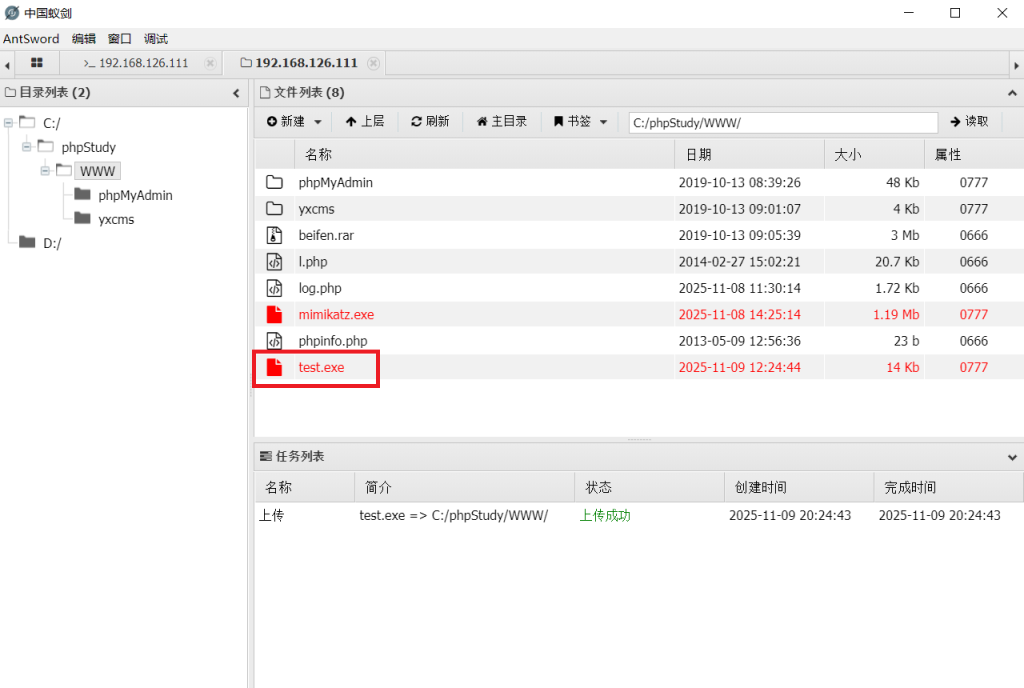
Task: Click the 读取 button
Action: (969, 121)
